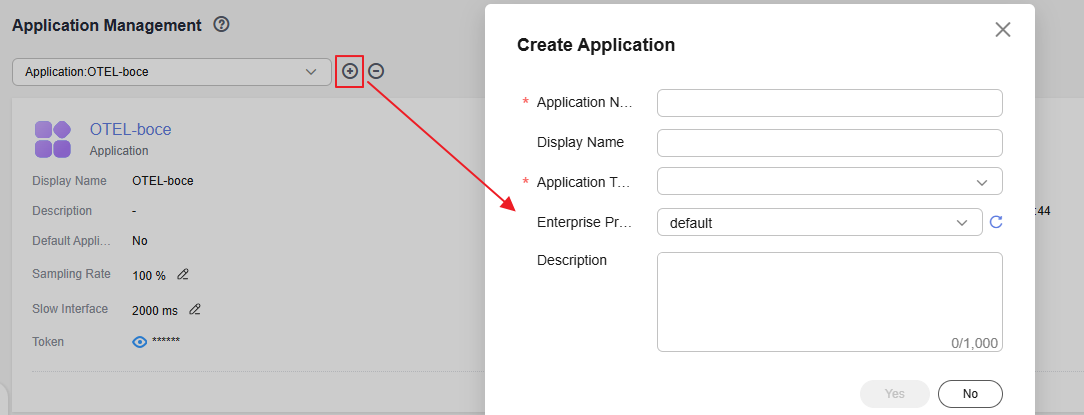Select the Default Application value No

tap(140, 241)
